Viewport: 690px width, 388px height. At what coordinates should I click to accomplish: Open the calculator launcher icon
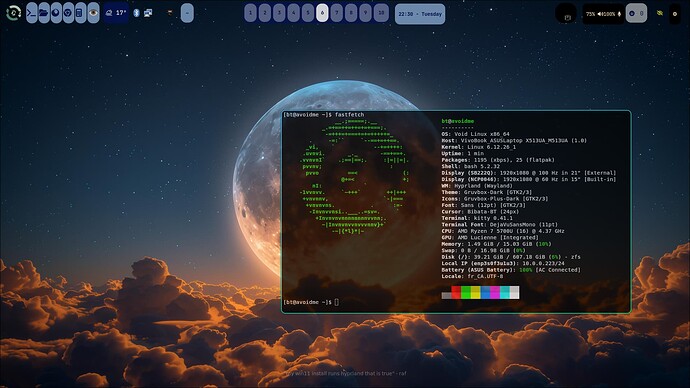(80, 13)
